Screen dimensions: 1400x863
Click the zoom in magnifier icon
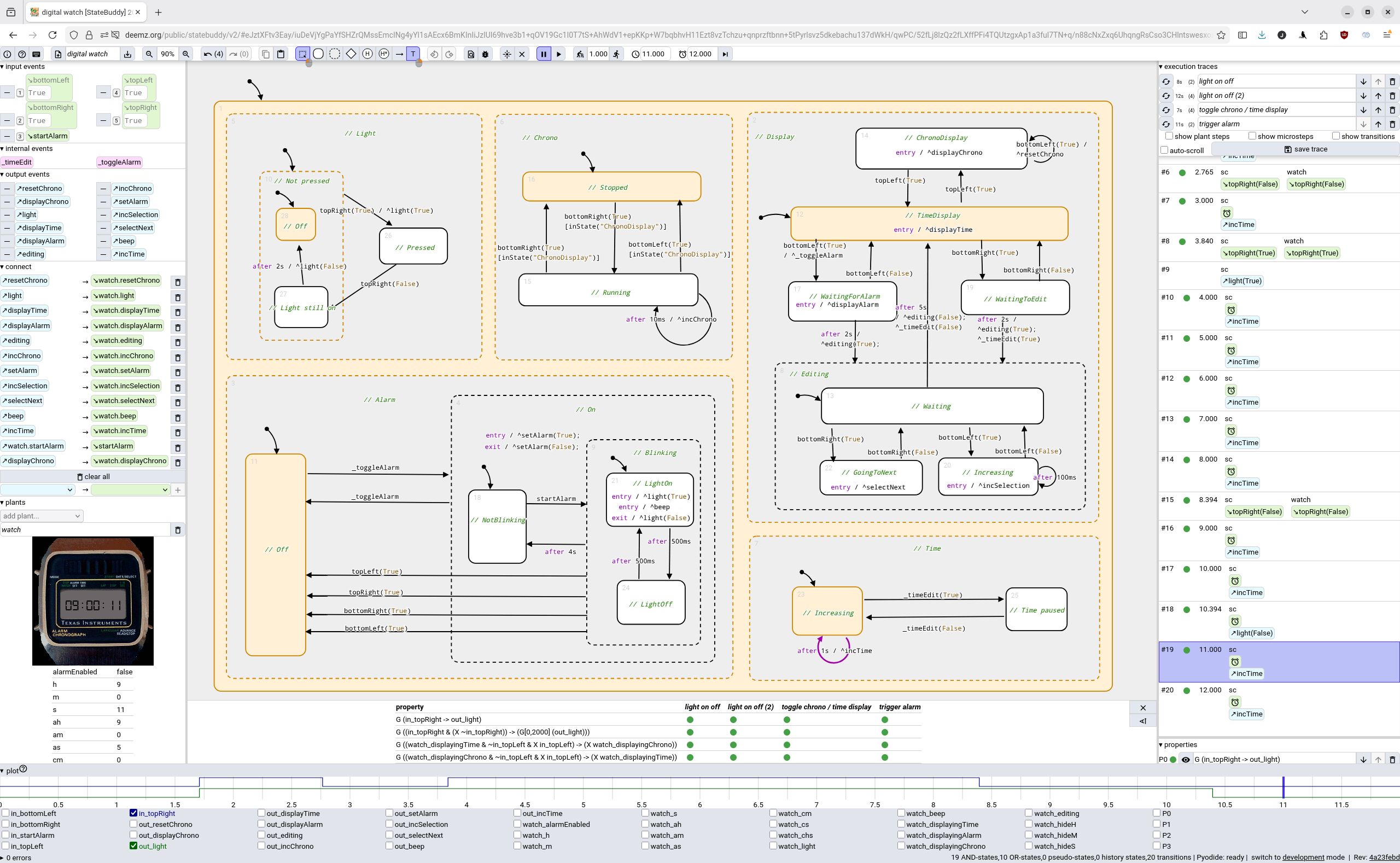[186, 54]
